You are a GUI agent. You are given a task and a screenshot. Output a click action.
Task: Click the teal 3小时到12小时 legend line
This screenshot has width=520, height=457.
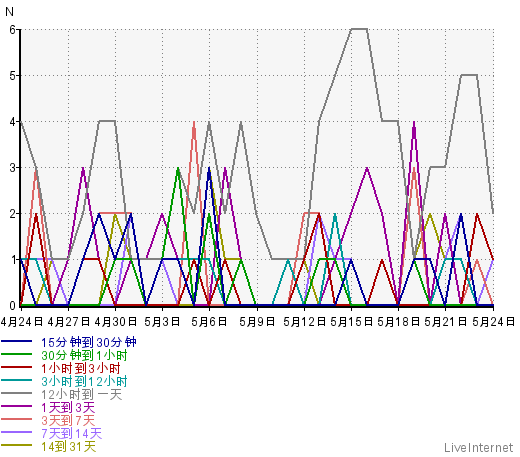[x=17, y=380]
